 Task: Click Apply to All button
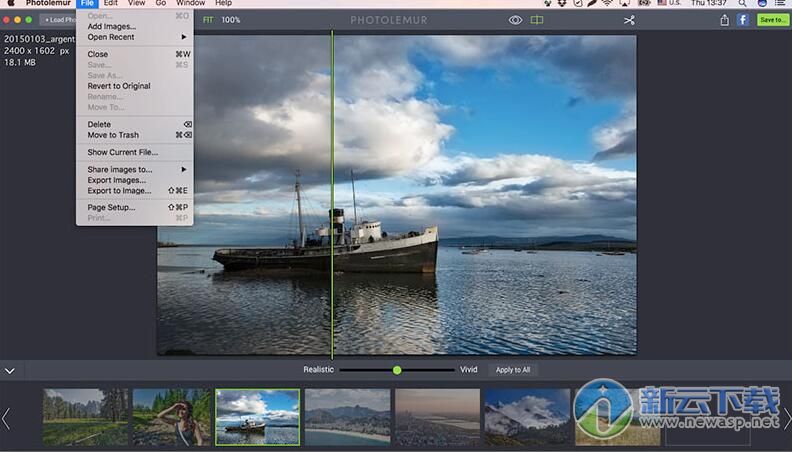click(513, 370)
